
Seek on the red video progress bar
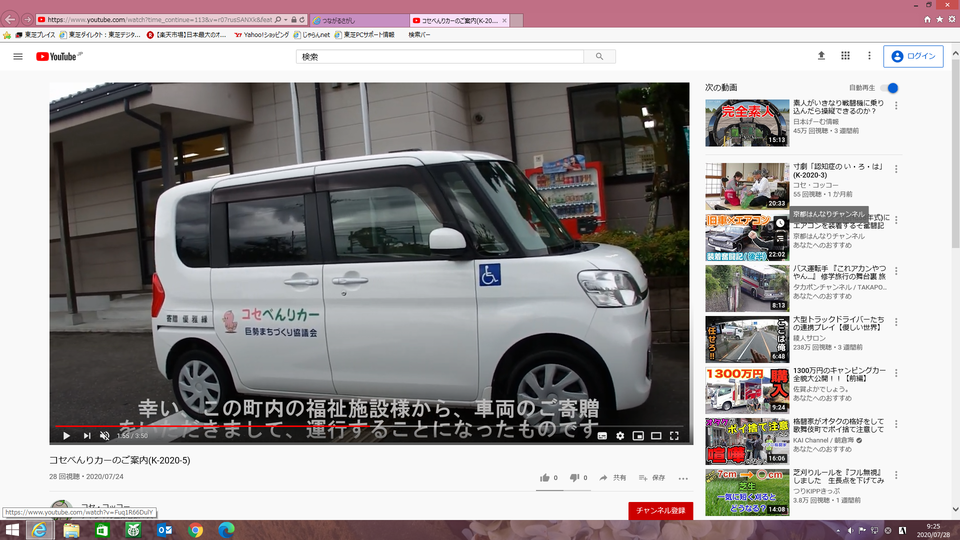tap(369, 426)
